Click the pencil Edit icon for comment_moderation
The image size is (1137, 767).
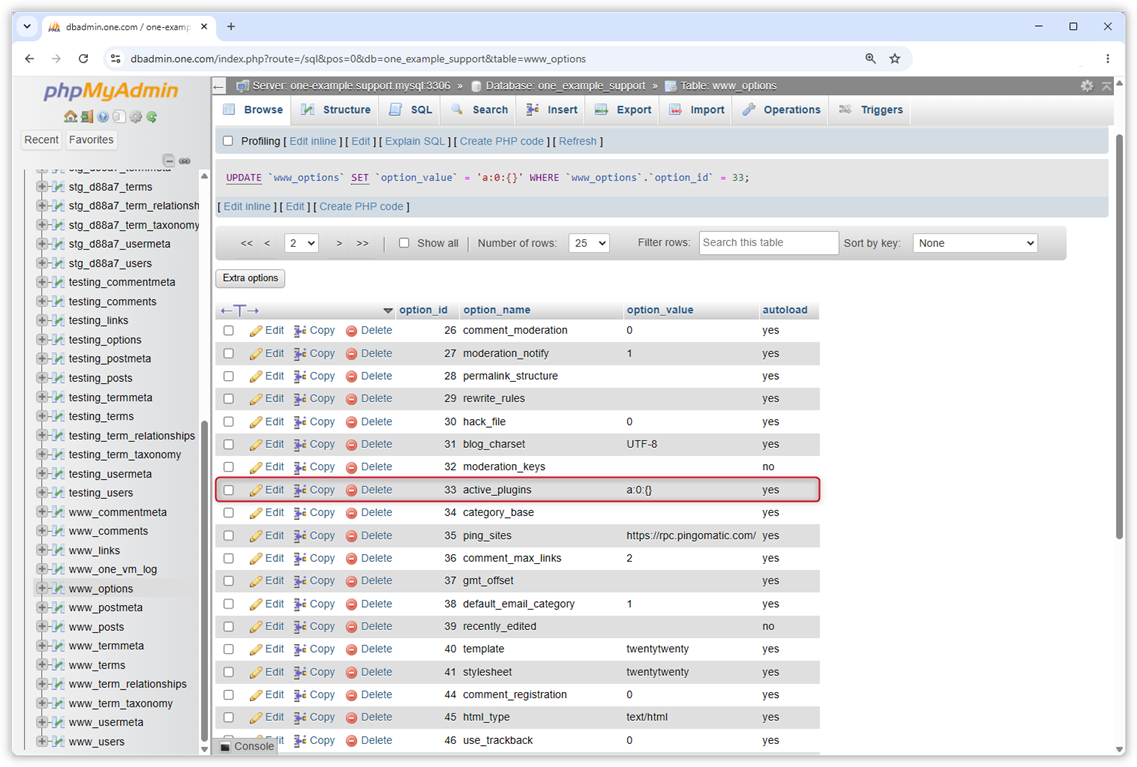[255, 331]
